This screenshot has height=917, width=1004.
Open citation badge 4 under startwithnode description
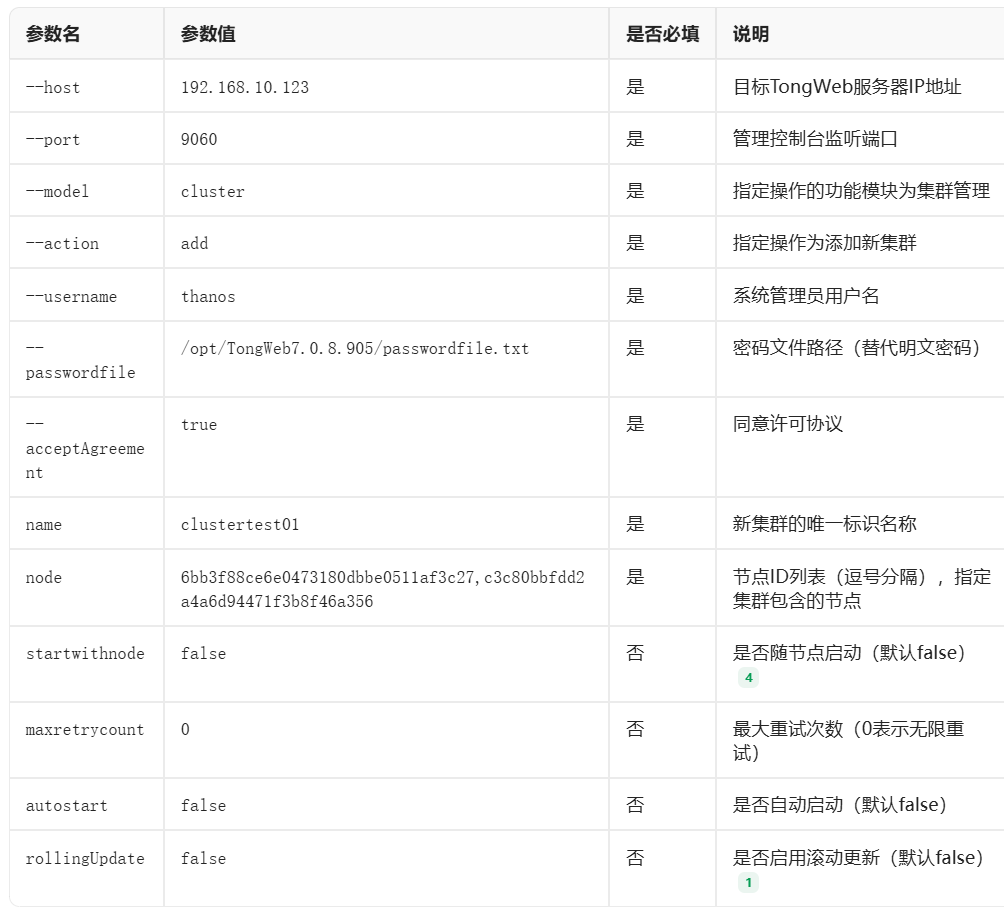tap(749, 678)
